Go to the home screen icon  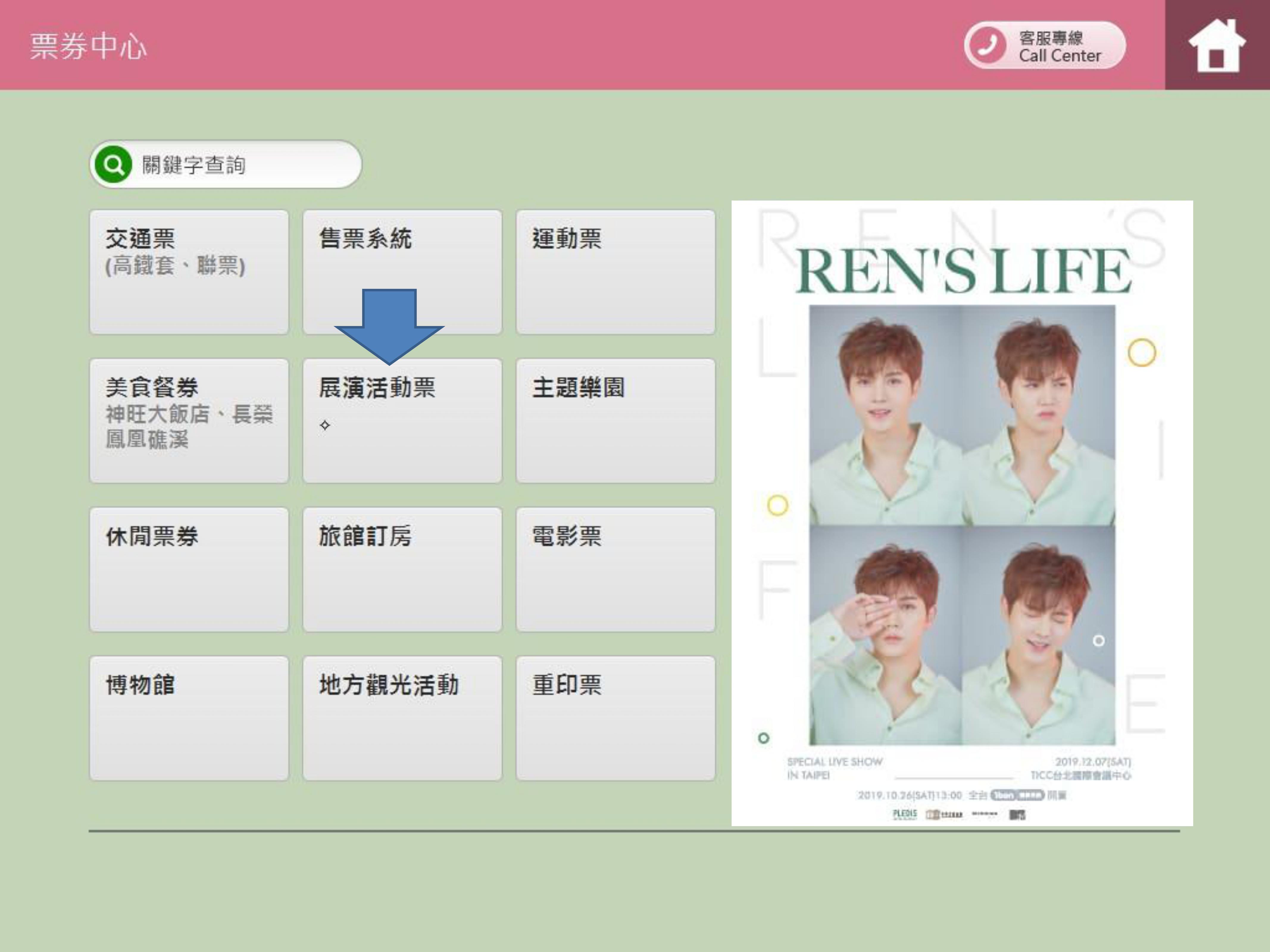coord(1217,45)
